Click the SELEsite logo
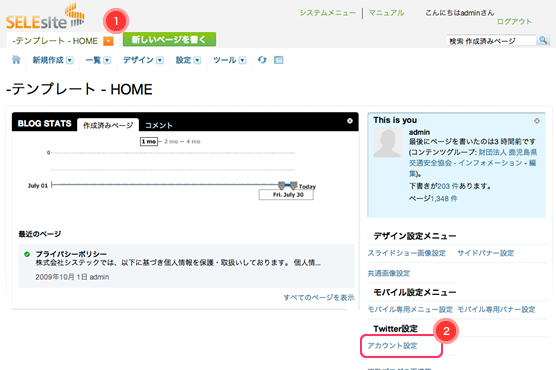The width and height of the screenshot is (556, 370). [45, 16]
